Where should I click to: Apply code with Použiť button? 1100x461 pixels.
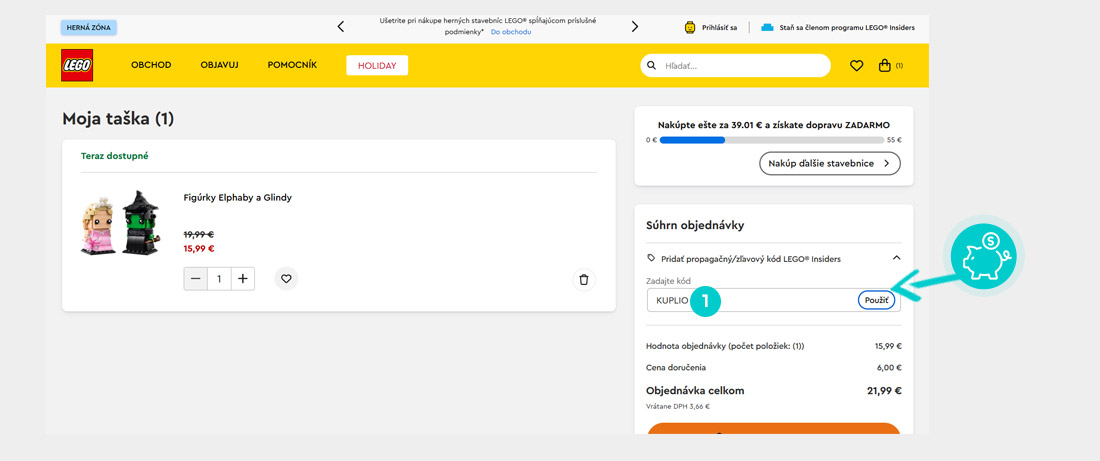click(x=876, y=300)
